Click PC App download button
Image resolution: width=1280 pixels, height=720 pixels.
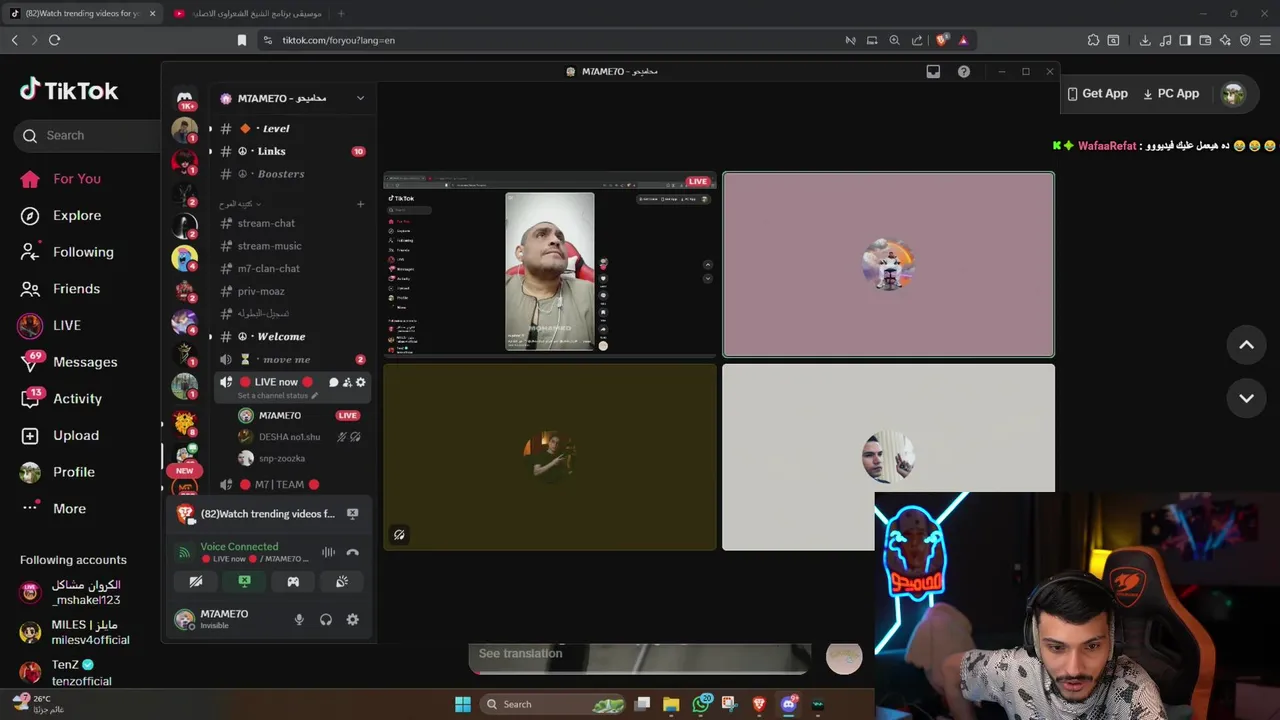(x=1170, y=93)
